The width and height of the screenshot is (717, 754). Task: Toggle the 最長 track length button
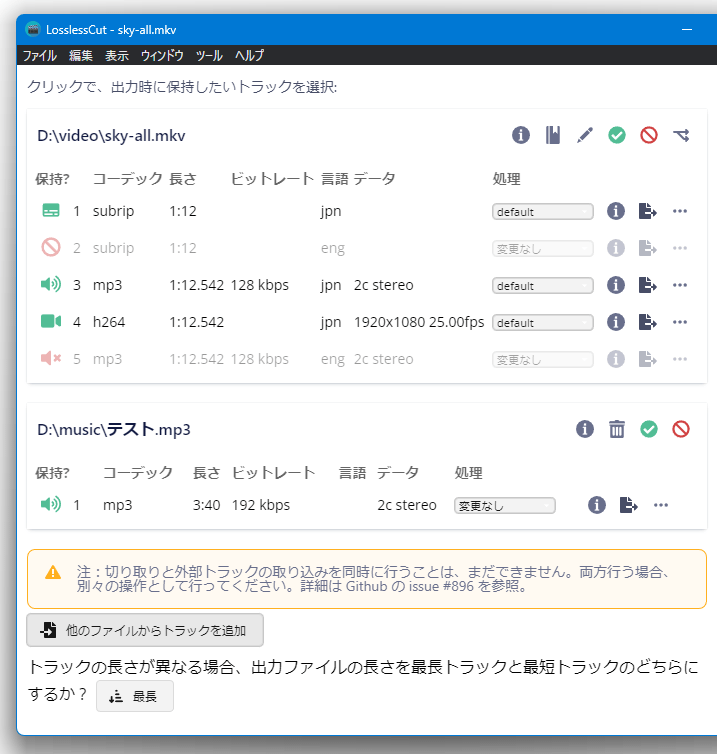135,696
